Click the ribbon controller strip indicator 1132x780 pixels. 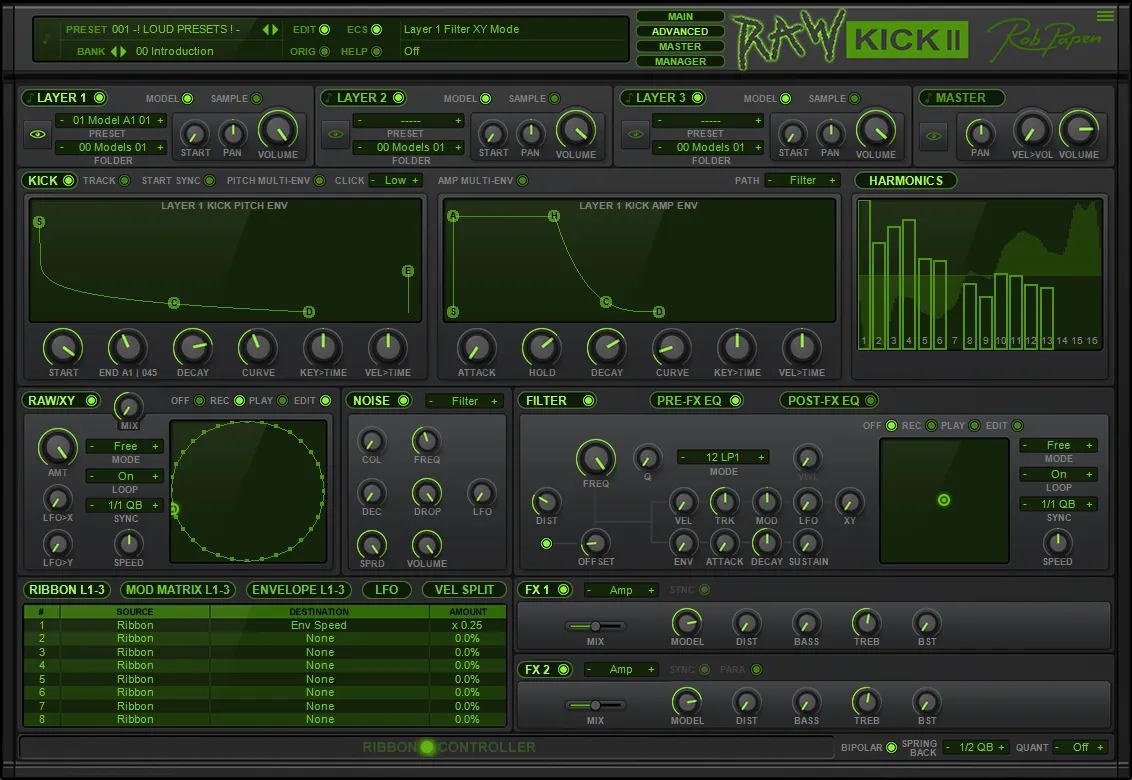[x=427, y=748]
